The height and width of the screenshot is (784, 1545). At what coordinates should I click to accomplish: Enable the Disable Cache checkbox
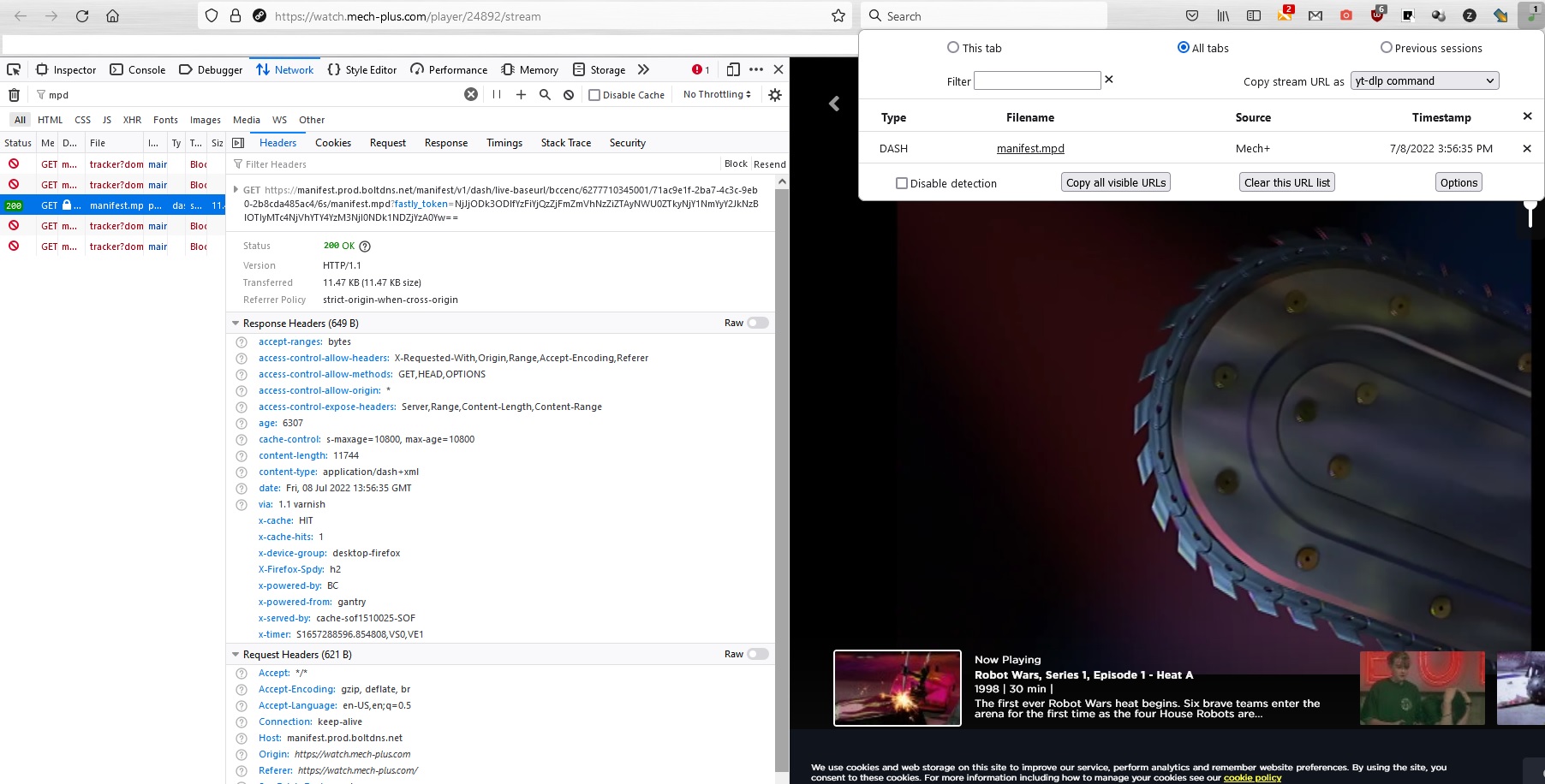click(594, 95)
